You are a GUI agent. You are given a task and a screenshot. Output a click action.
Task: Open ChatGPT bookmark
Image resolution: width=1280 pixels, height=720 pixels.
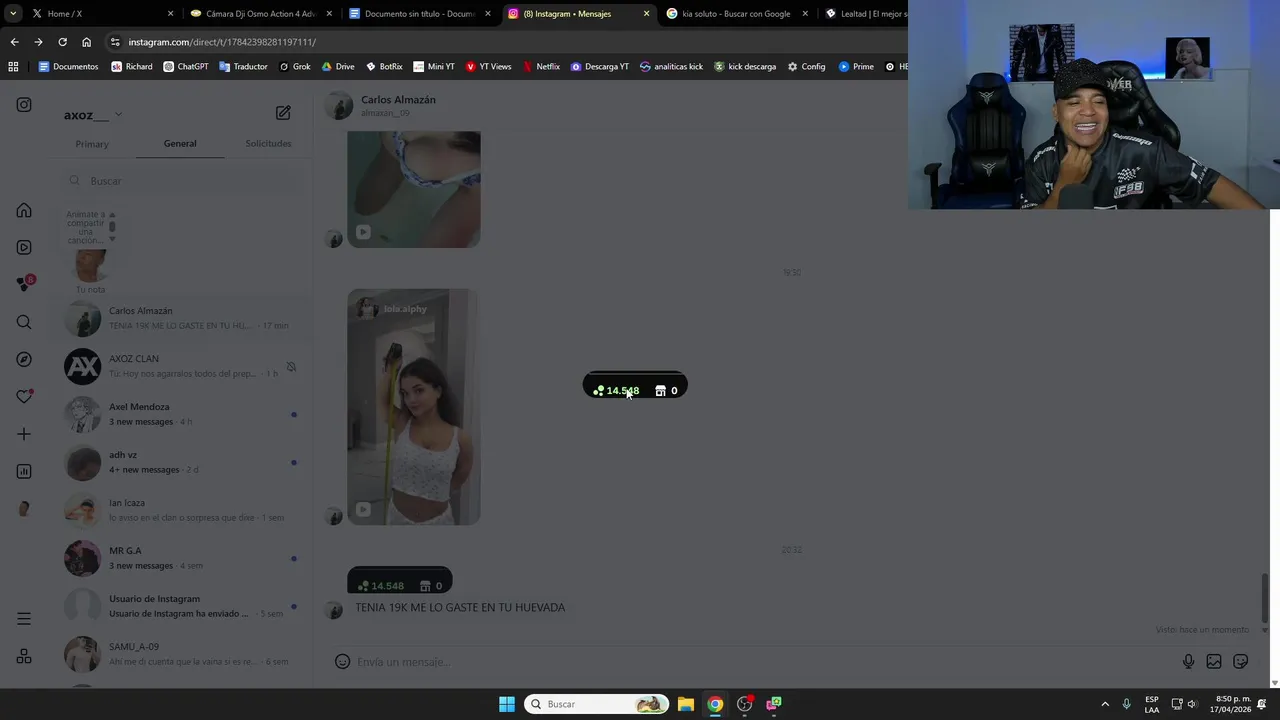(x=186, y=67)
